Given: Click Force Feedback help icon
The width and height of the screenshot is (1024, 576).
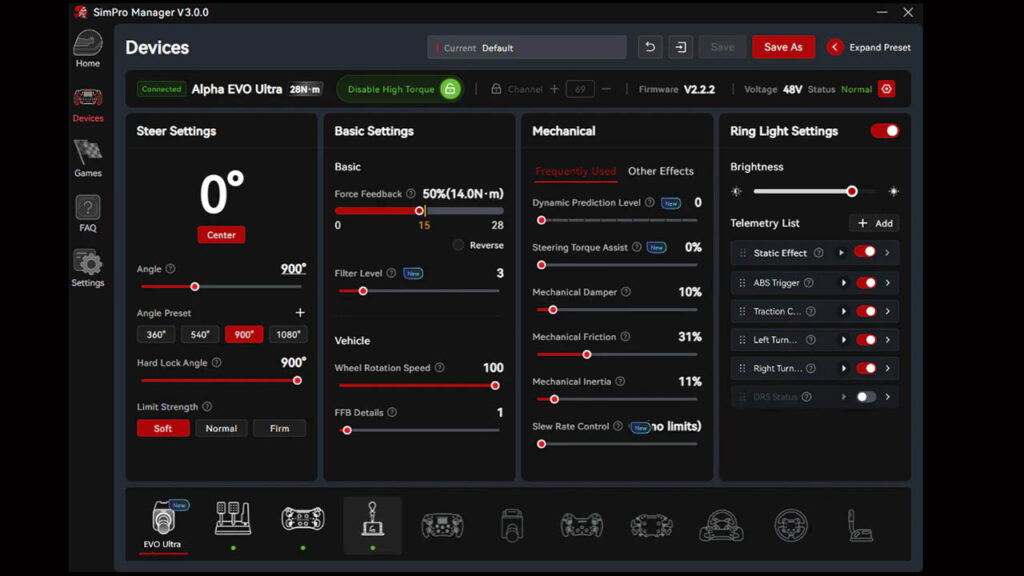Looking at the screenshot, I should click(x=411, y=194).
